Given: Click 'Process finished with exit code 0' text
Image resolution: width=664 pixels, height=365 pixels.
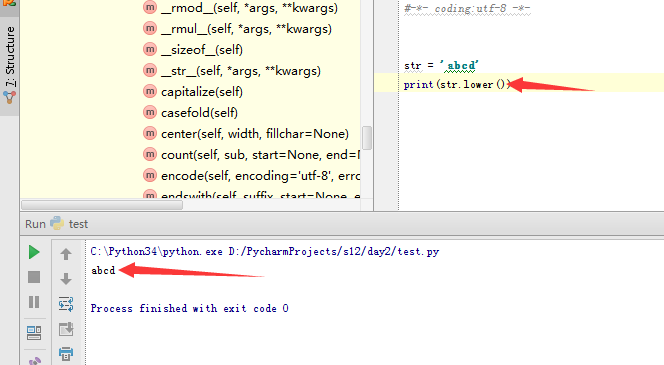Looking at the screenshot, I should pyautogui.click(x=190, y=308).
